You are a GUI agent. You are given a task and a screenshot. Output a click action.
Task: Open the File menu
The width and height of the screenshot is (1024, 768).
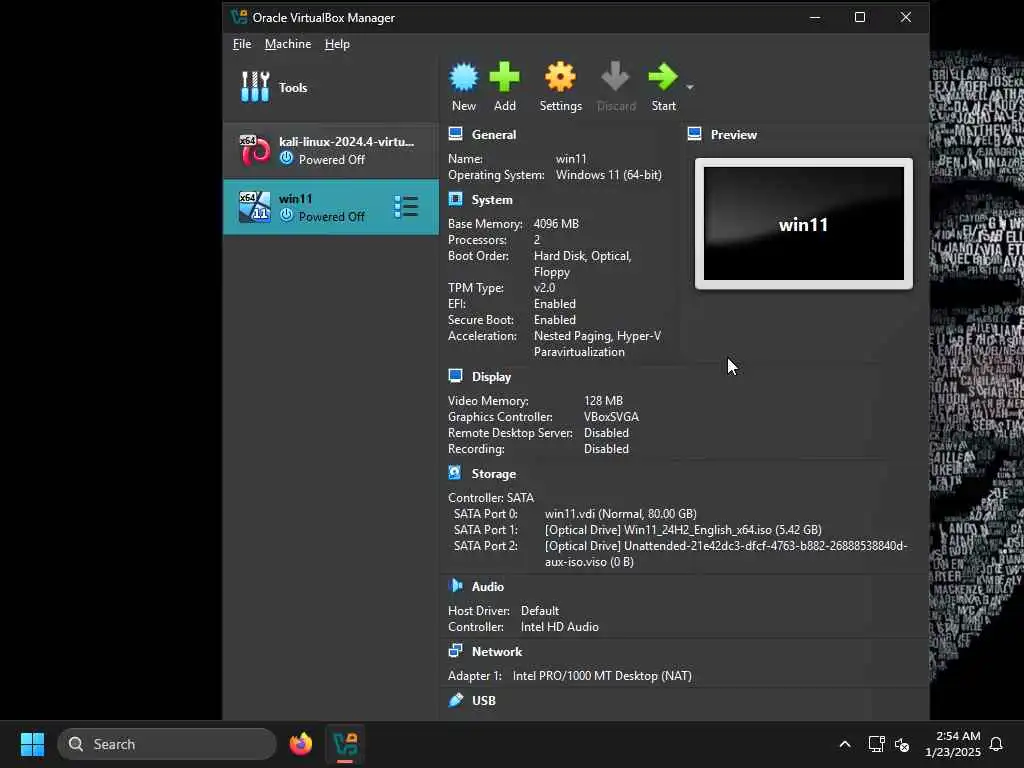pyautogui.click(x=242, y=44)
